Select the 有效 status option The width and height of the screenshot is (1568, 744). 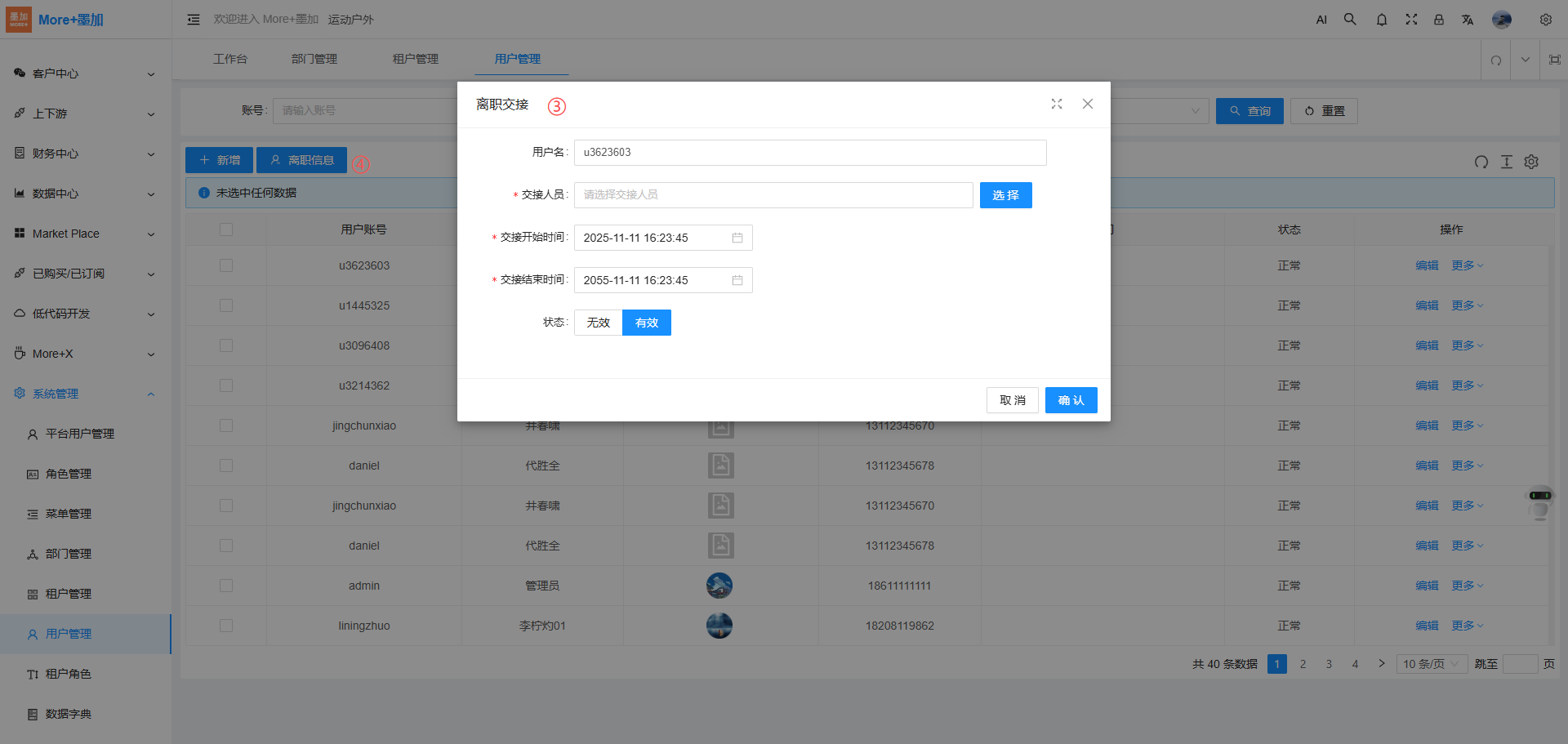tap(646, 323)
